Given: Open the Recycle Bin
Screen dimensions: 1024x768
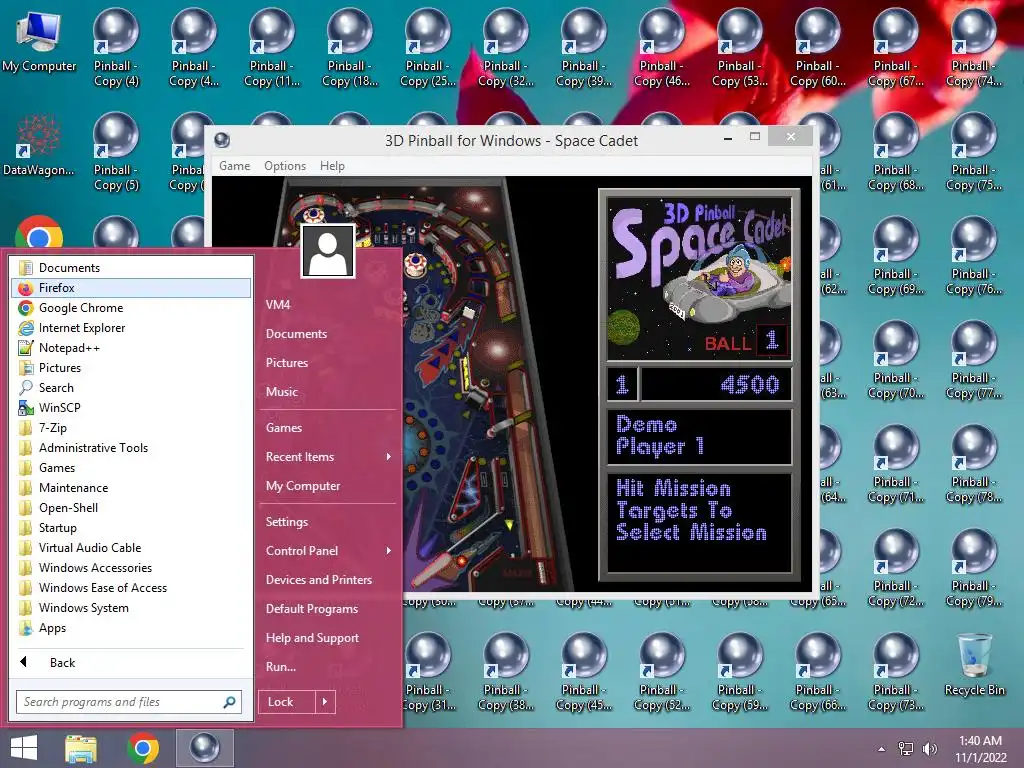Looking at the screenshot, I should coord(974,665).
